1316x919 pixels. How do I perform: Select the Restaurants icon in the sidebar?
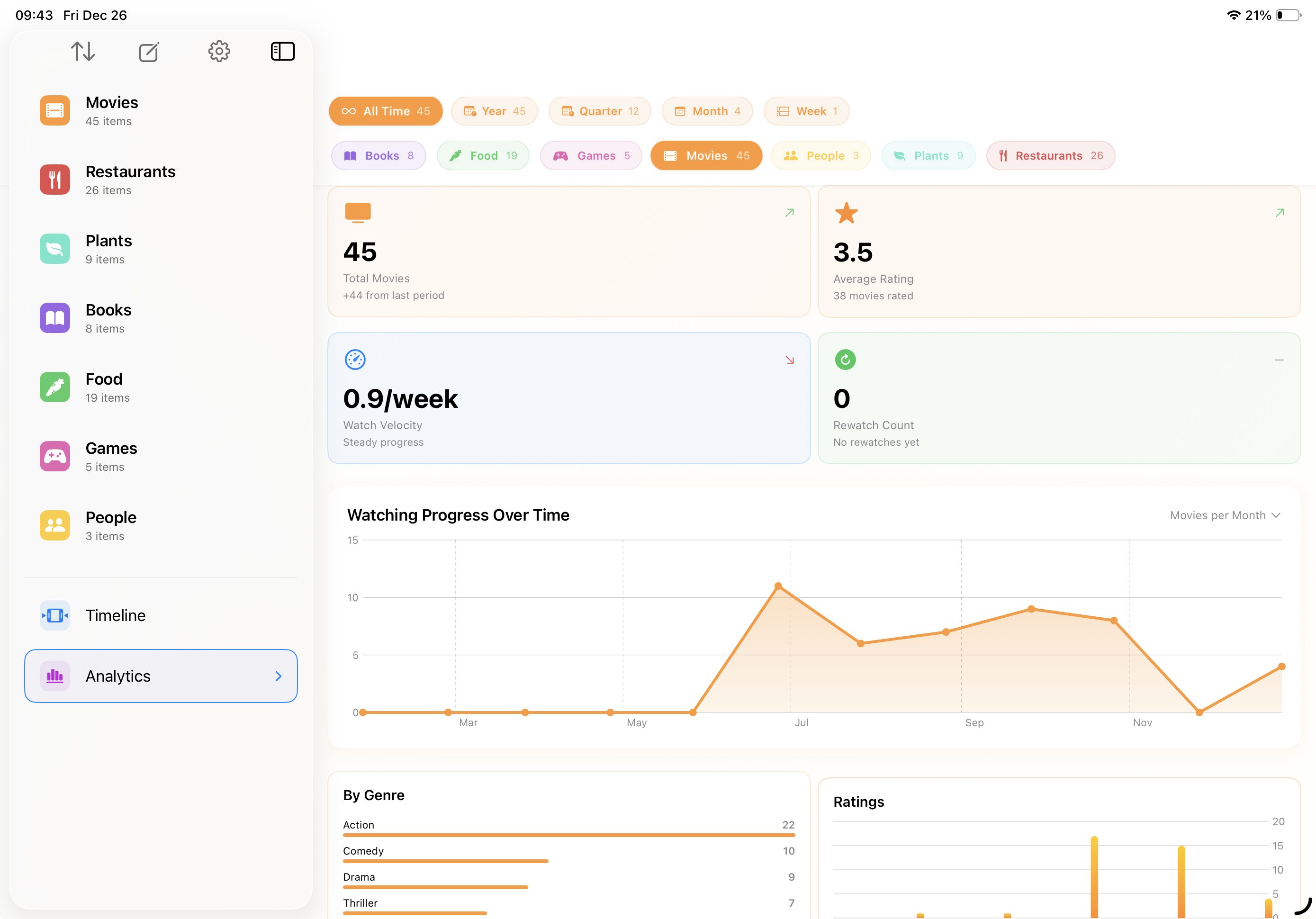tap(54, 180)
